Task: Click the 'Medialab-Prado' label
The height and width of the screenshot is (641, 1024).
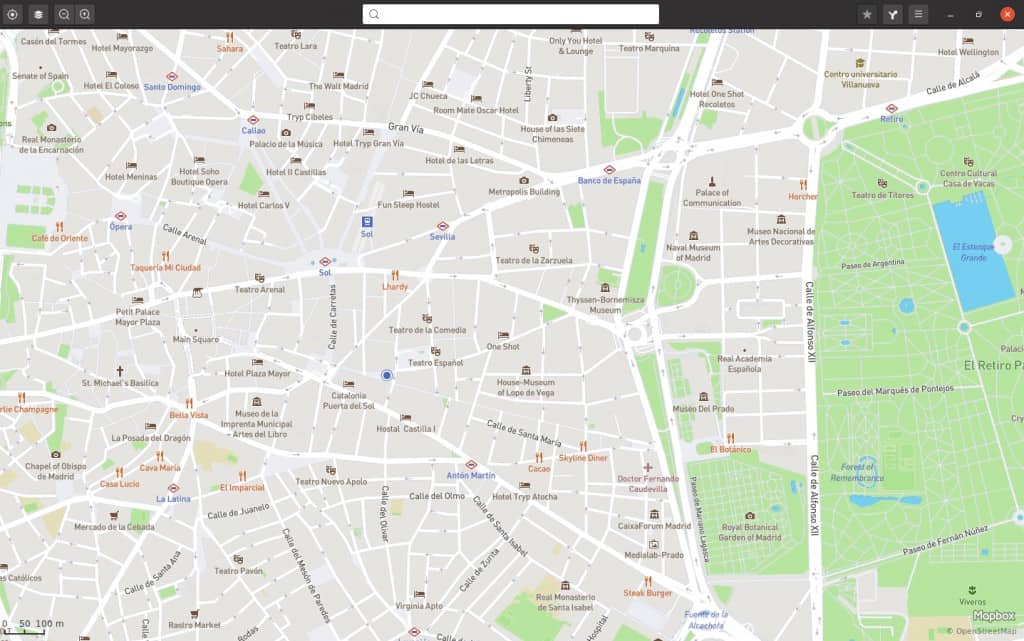Action: click(x=654, y=555)
